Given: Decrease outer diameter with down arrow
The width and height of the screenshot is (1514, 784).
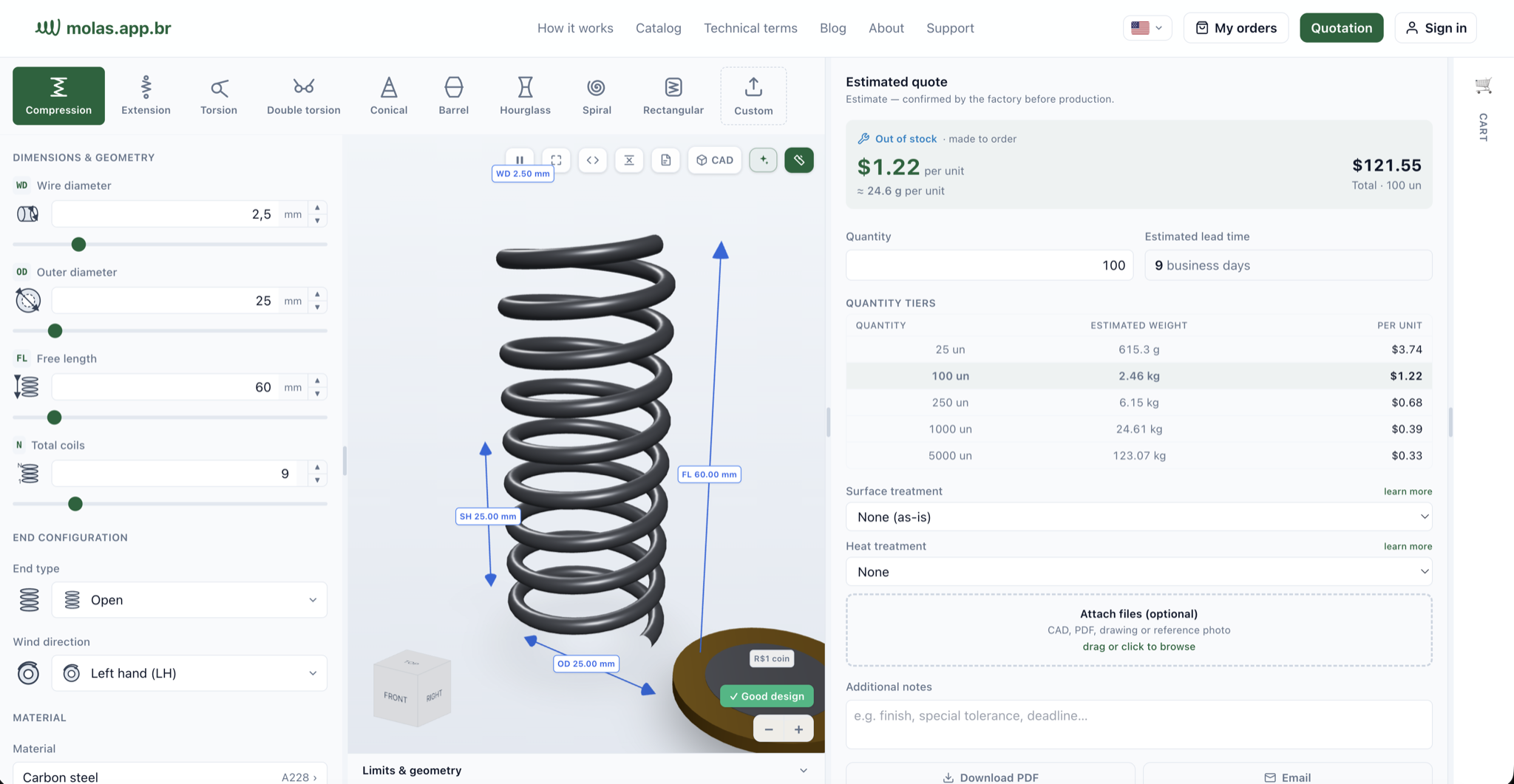Looking at the screenshot, I should (317, 307).
